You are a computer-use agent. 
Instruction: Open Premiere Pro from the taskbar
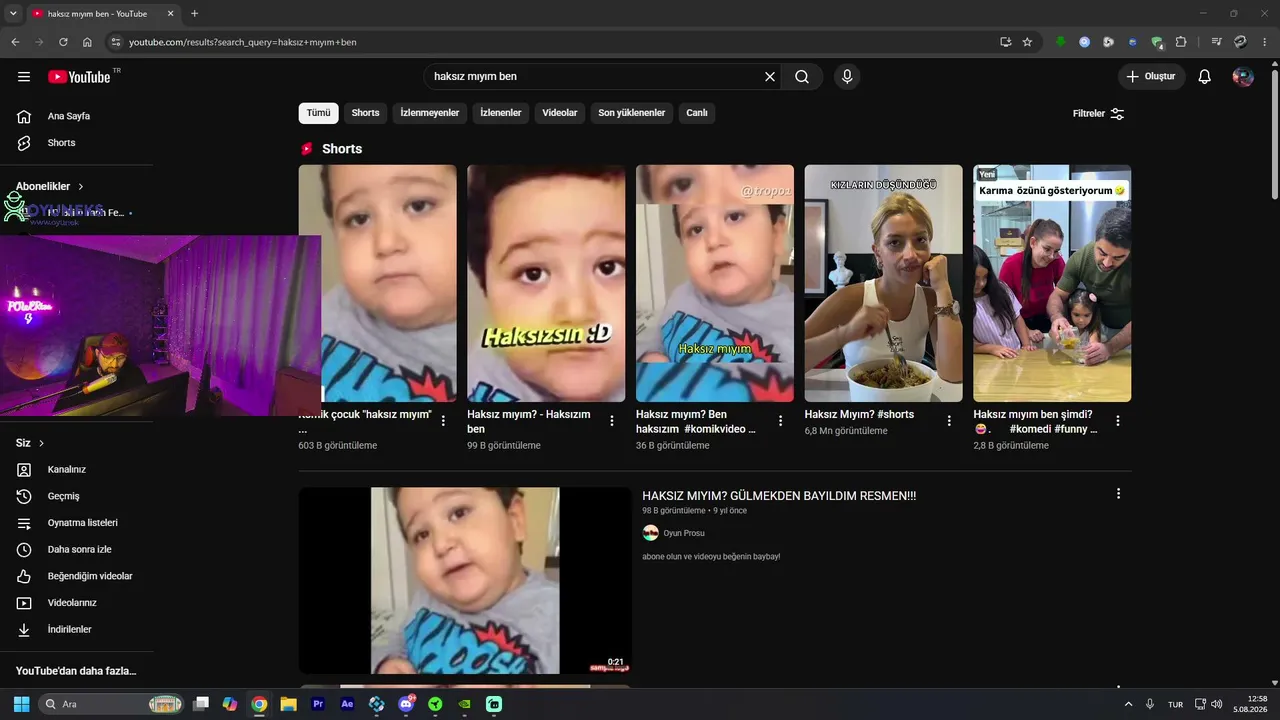318,704
